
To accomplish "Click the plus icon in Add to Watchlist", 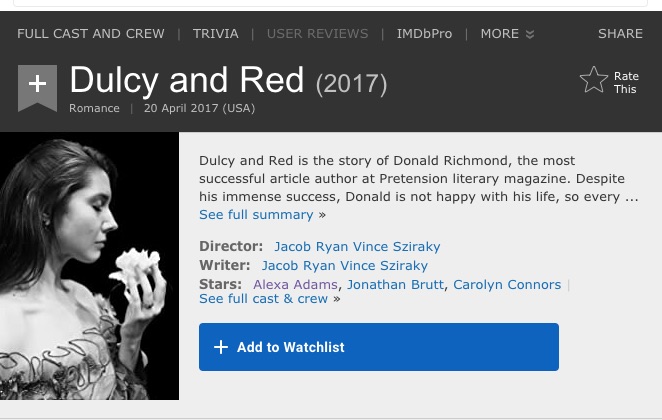I will (221, 347).
